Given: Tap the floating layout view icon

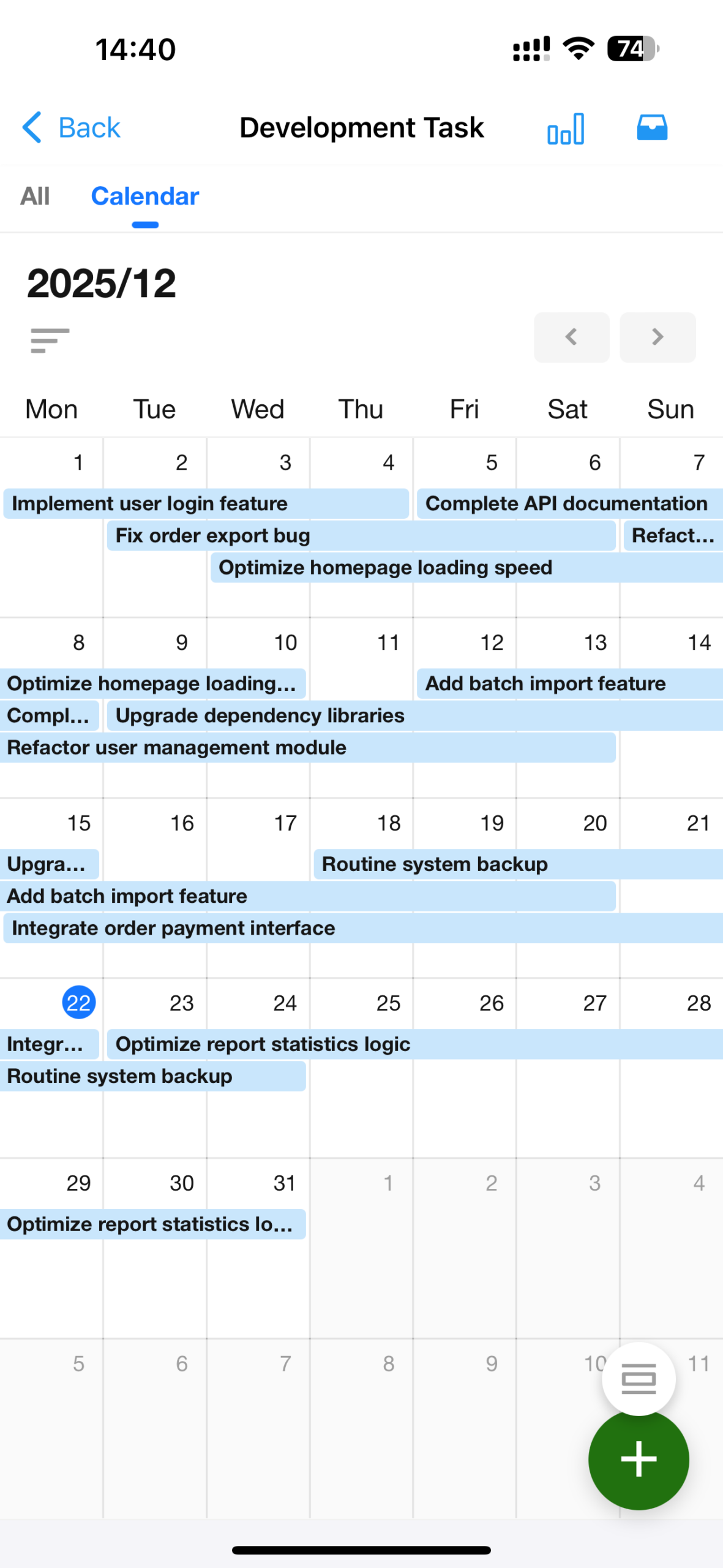Looking at the screenshot, I should click(639, 1379).
